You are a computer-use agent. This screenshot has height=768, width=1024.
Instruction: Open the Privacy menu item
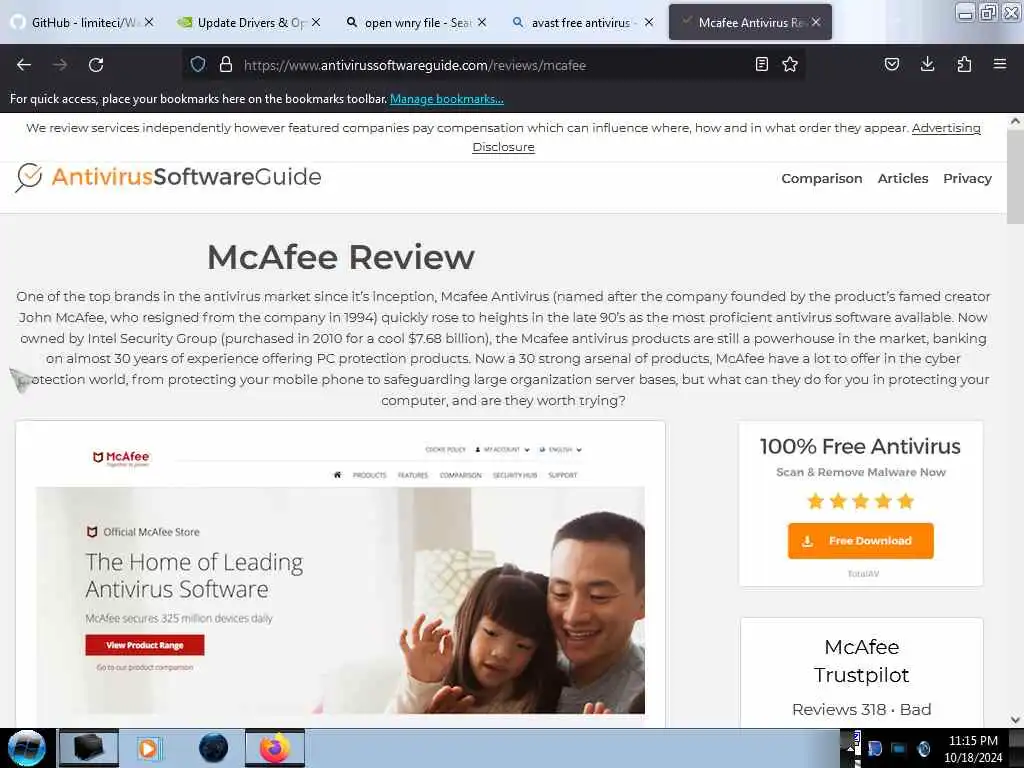pos(967,178)
